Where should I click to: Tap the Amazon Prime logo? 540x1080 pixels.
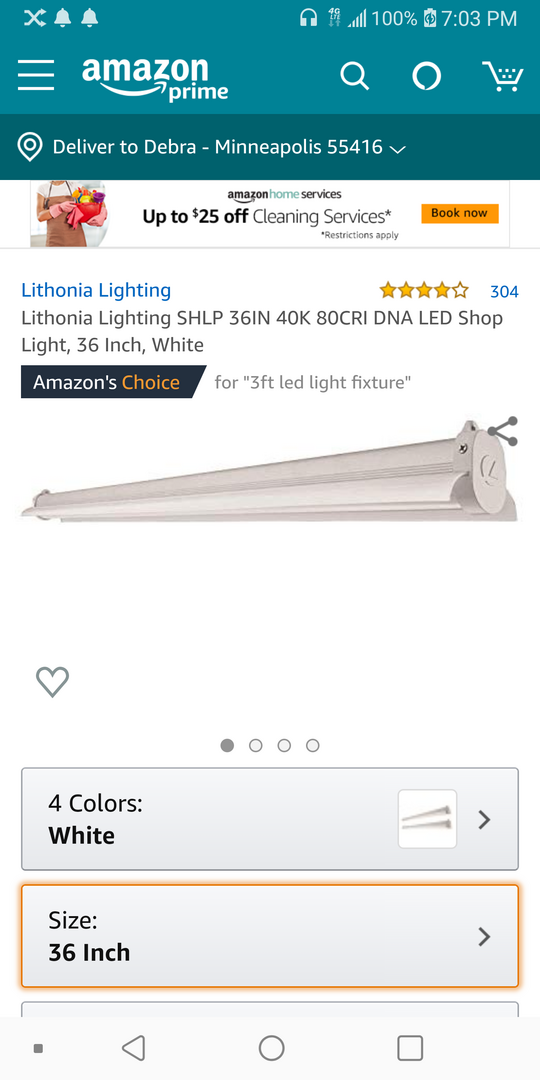pyautogui.click(x=155, y=79)
